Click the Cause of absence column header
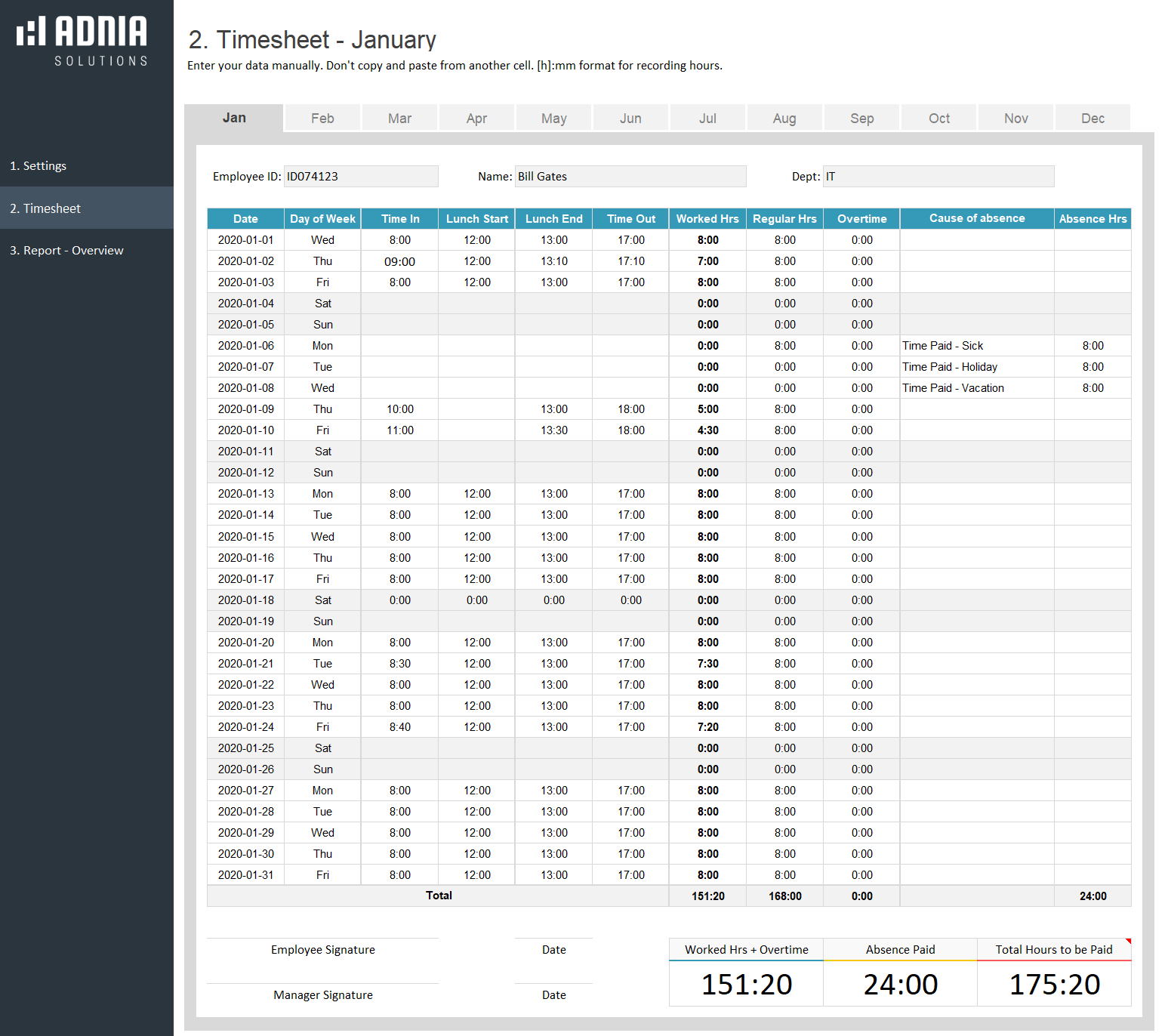Viewport: 1168px width, 1036px height. tap(977, 218)
